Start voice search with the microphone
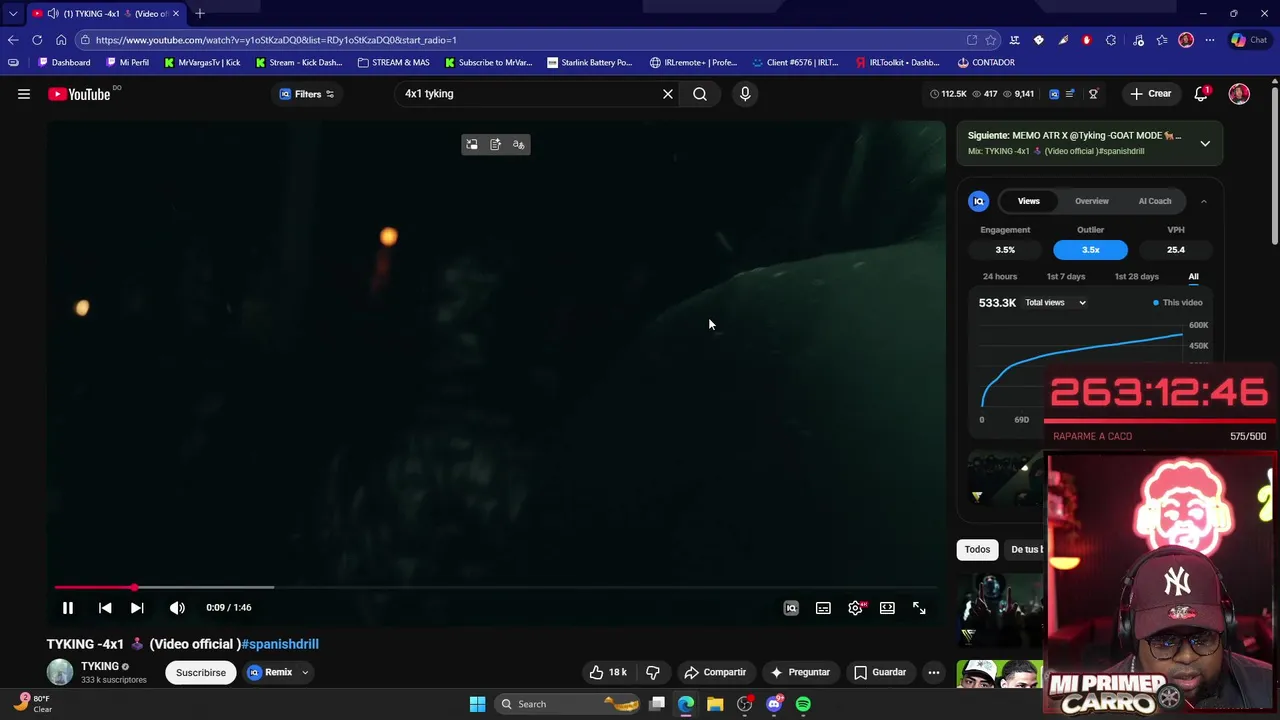Image resolution: width=1280 pixels, height=720 pixels. pyautogui.click(x=745, y=94)
